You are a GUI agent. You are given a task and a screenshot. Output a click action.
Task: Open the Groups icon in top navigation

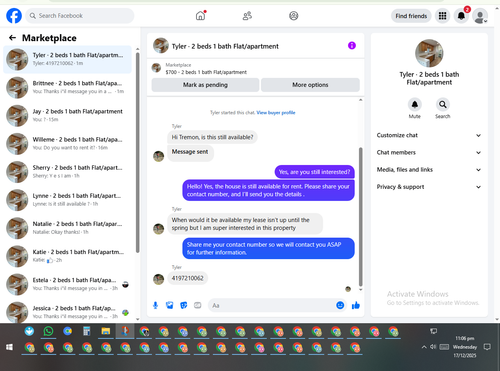point(294,16)
